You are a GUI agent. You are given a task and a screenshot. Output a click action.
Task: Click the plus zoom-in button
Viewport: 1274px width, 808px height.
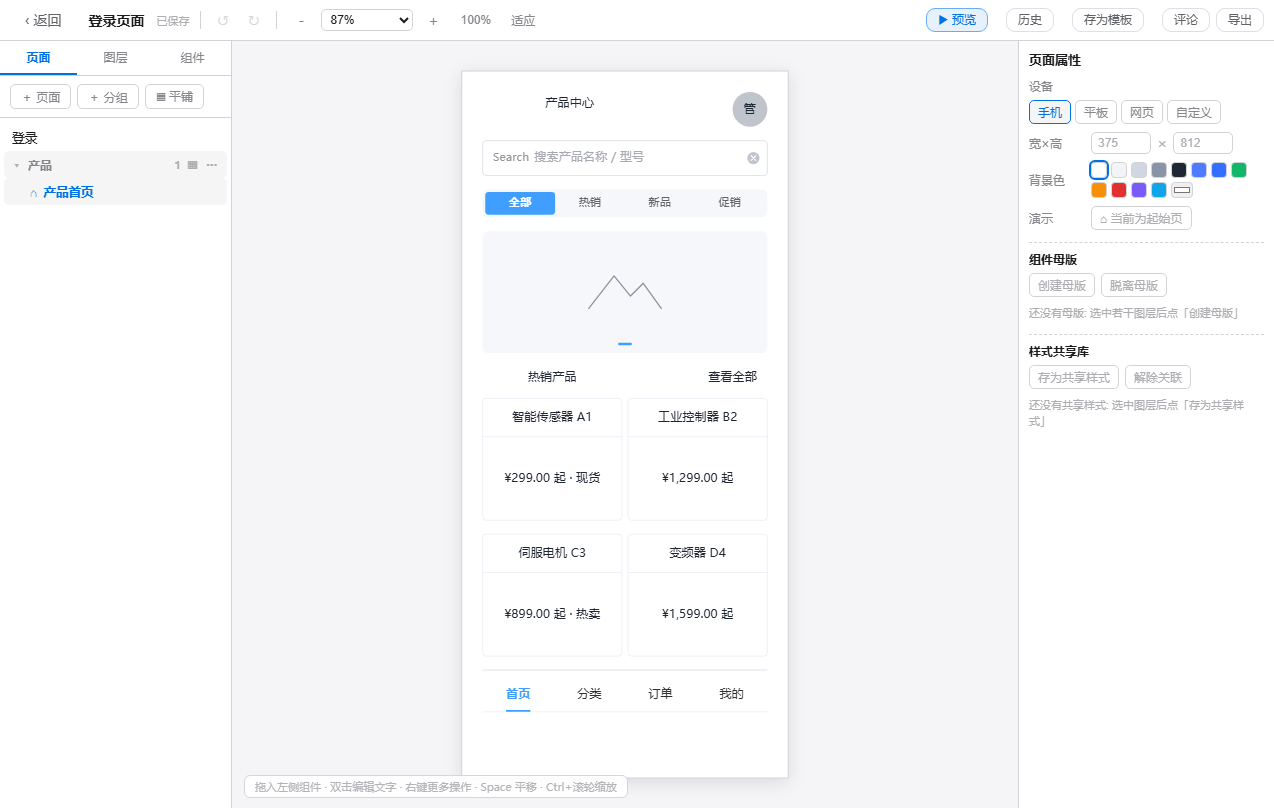click(433, 20)
